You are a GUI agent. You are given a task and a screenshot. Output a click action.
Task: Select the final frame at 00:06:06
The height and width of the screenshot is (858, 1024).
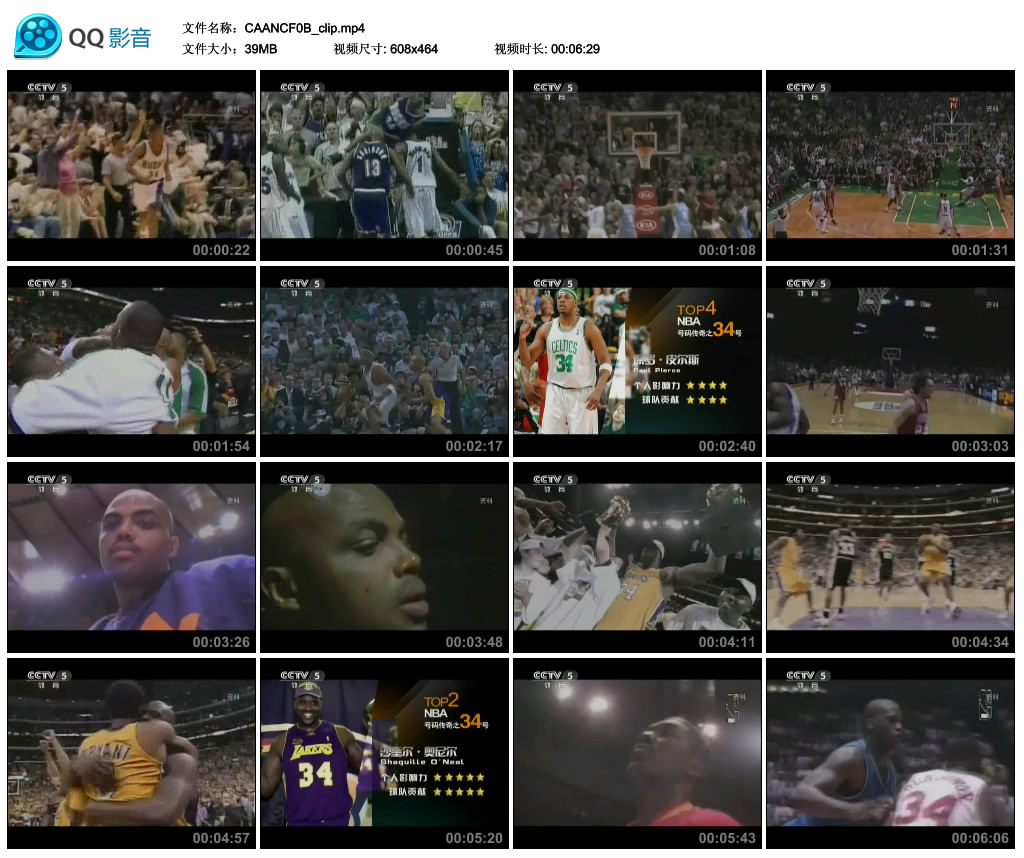tap(891, 753)
